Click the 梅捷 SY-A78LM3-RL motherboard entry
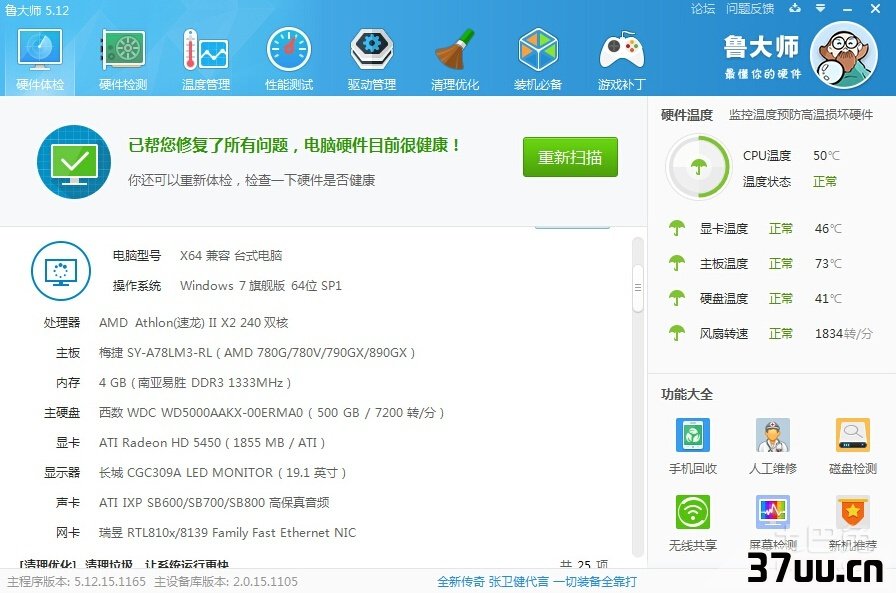896x593 pixels. [x=257, y=352]
